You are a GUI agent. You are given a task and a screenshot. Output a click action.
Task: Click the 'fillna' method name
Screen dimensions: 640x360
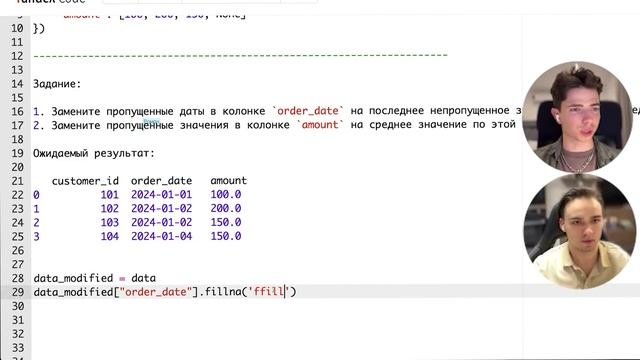click(223, 292)
